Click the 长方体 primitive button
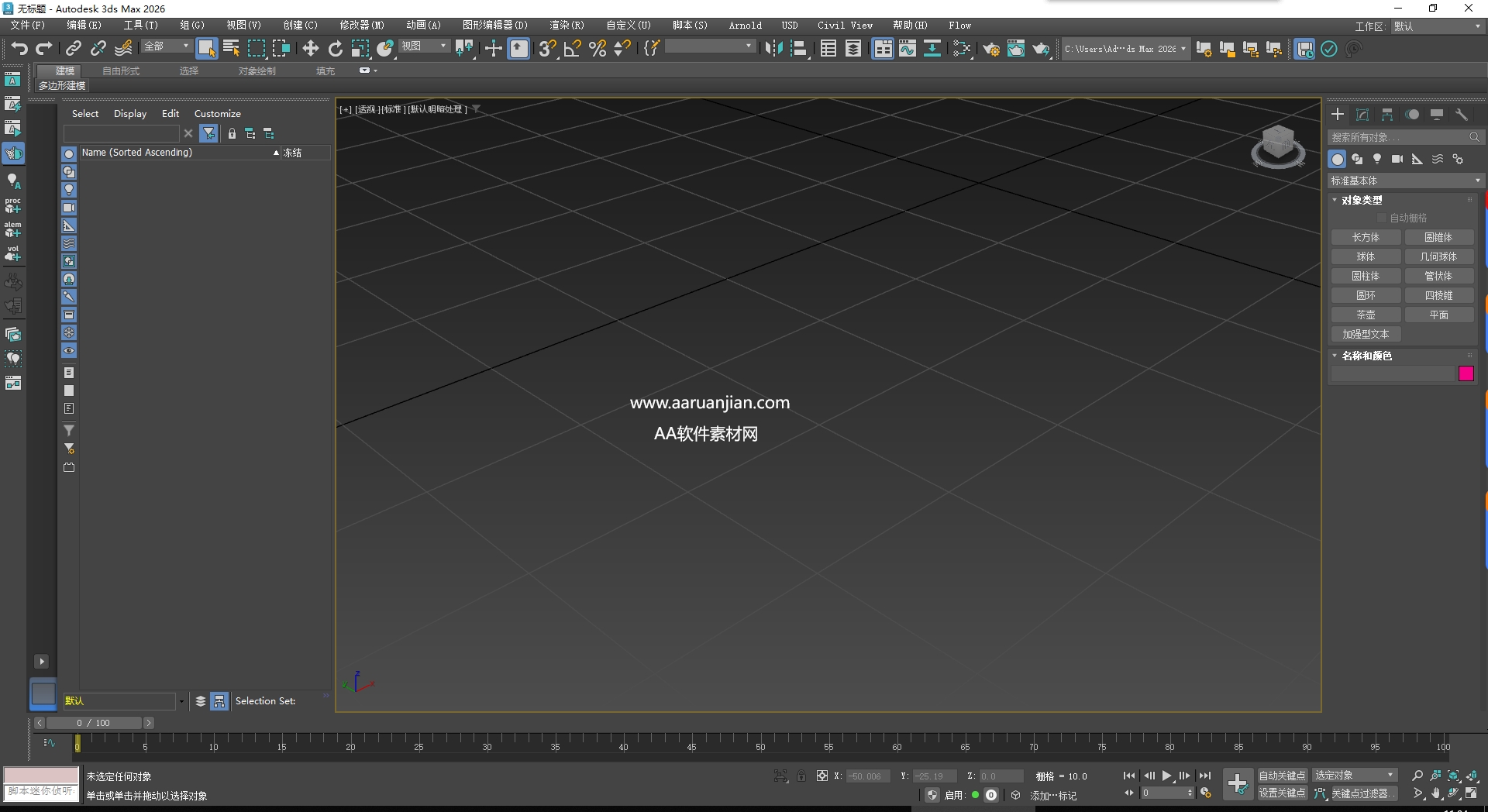 1366,237
